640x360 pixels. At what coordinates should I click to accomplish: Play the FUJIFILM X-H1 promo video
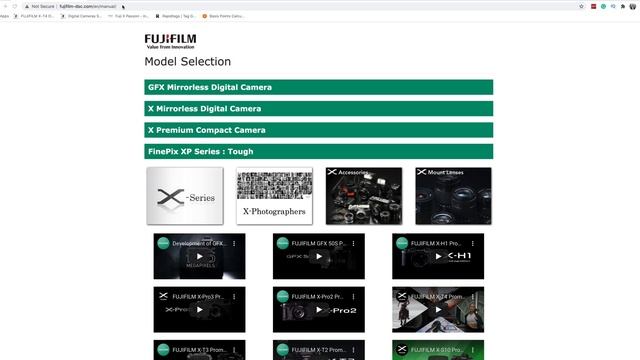[438, 256]
